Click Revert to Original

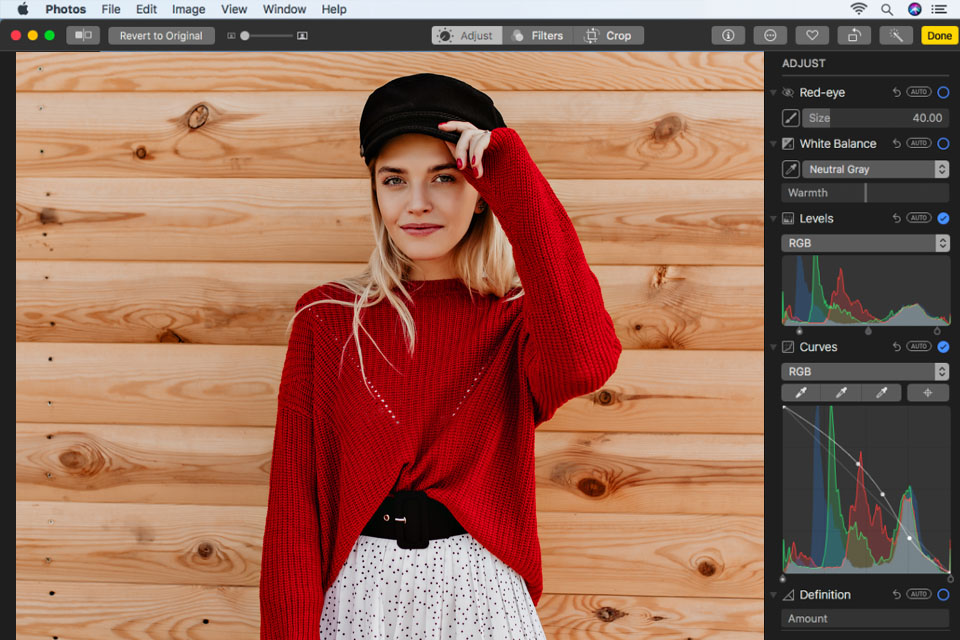(161, 36)
